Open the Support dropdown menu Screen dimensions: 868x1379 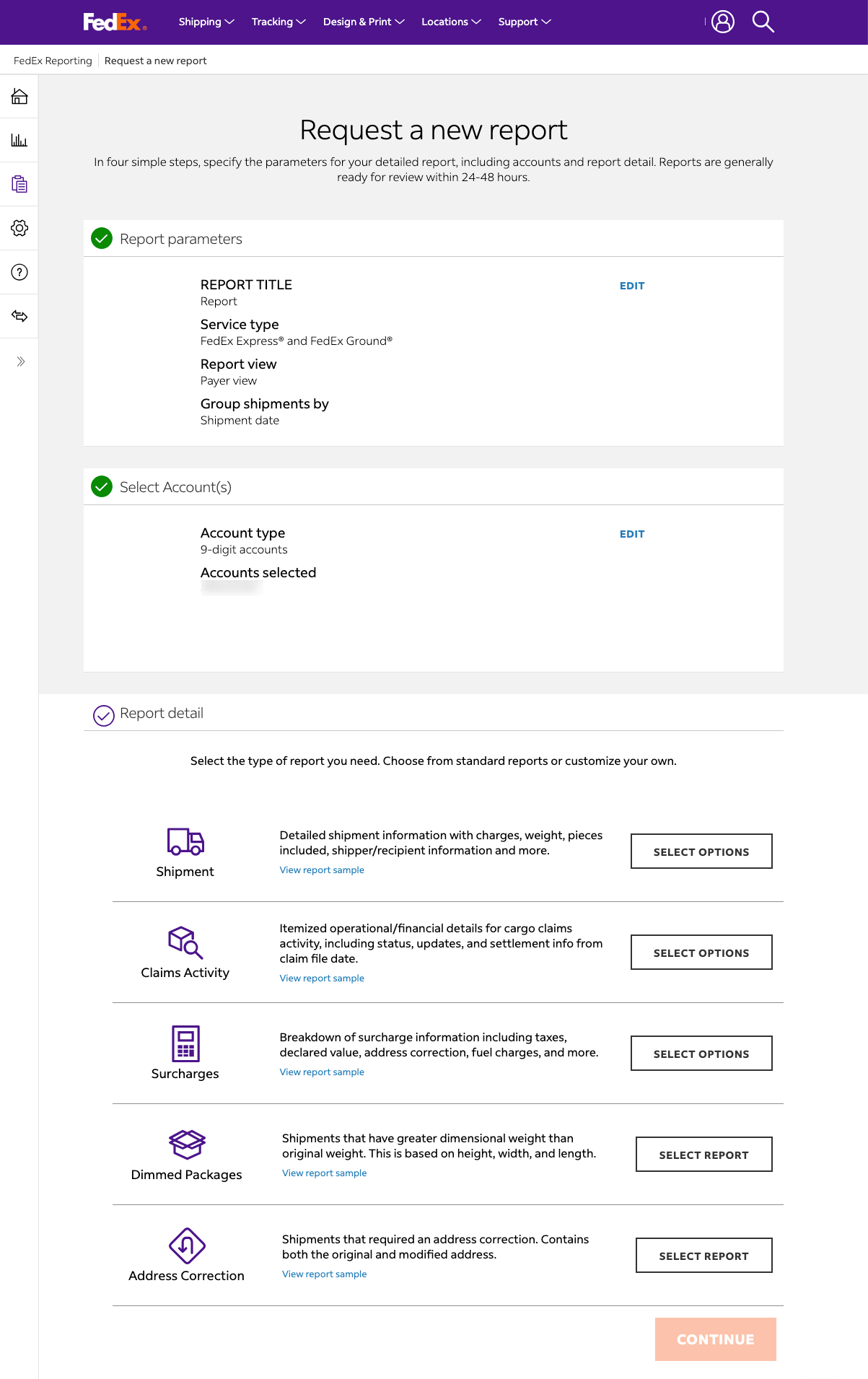pyautogui.click(x=525, y=22)
